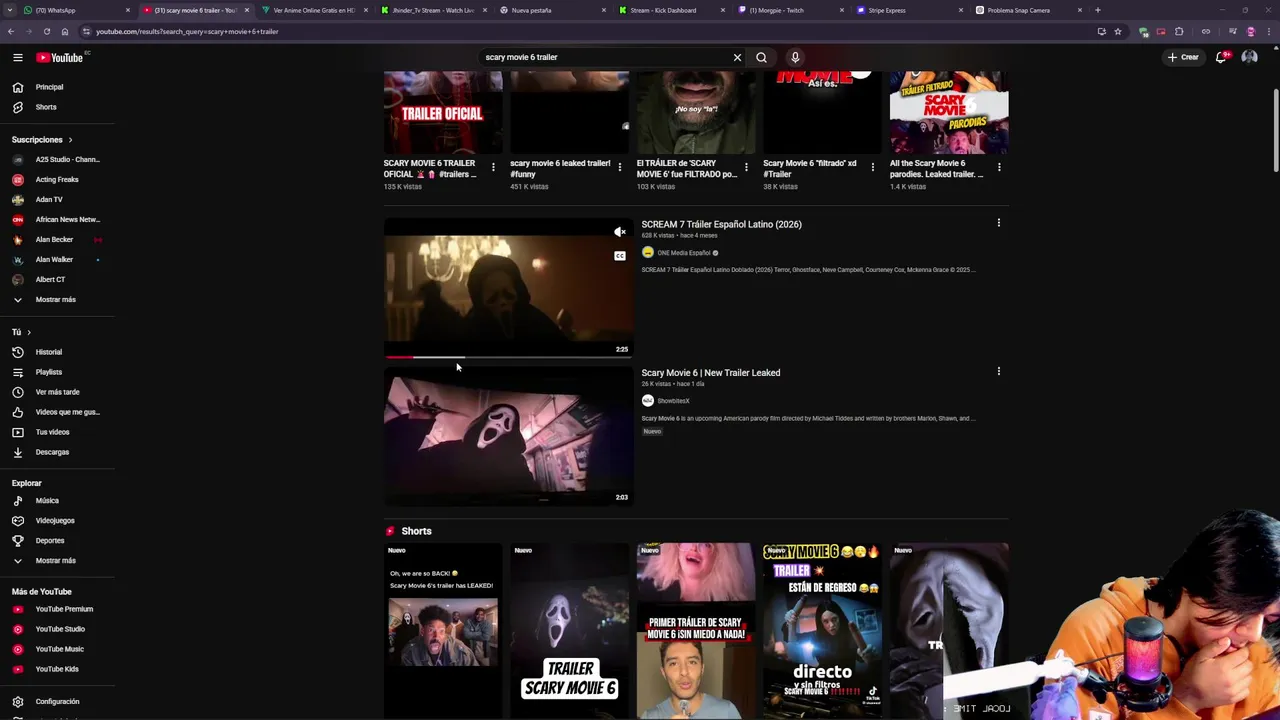Open options for scary movie 6 leaked trailer short
This screenshot has height=720, width=1280.
pyautogui.click(x=620, y=167)
